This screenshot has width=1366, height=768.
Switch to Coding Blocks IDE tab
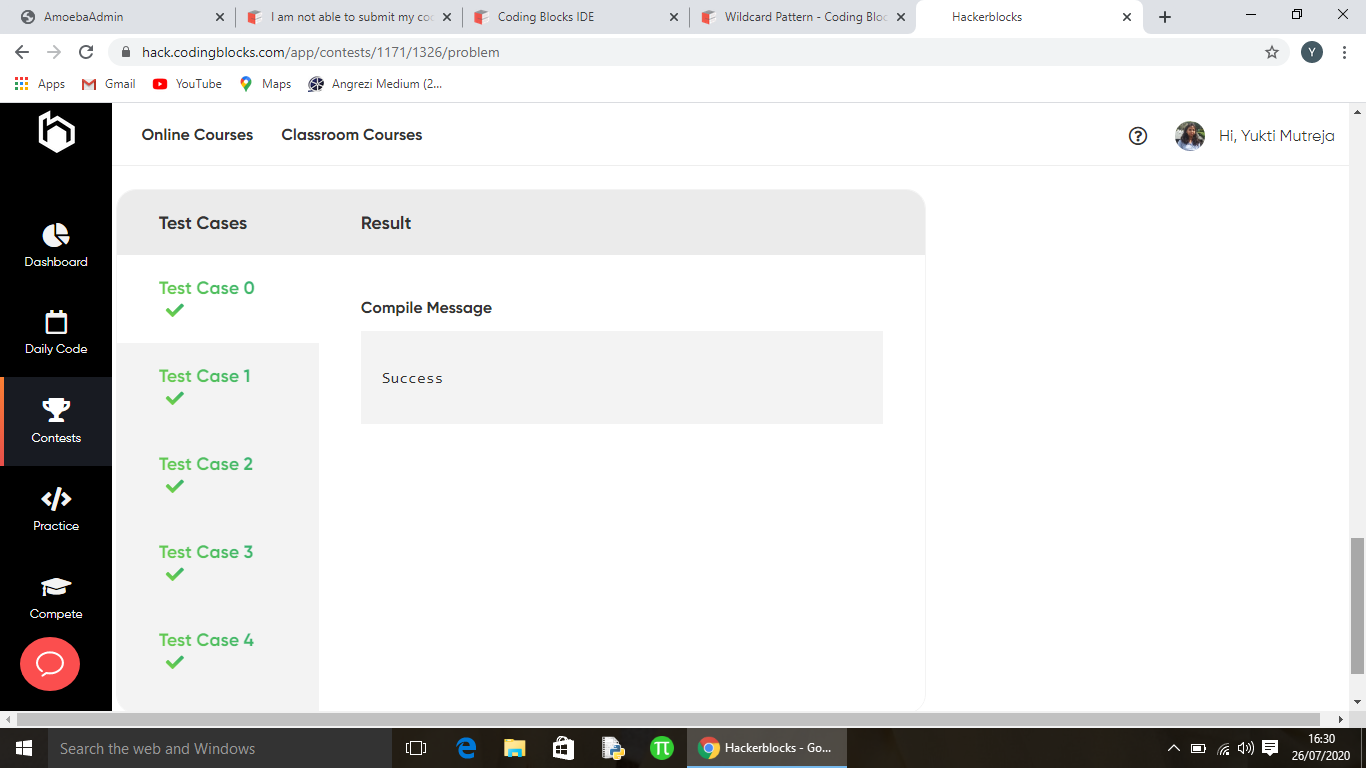click(x=576, y=17)
